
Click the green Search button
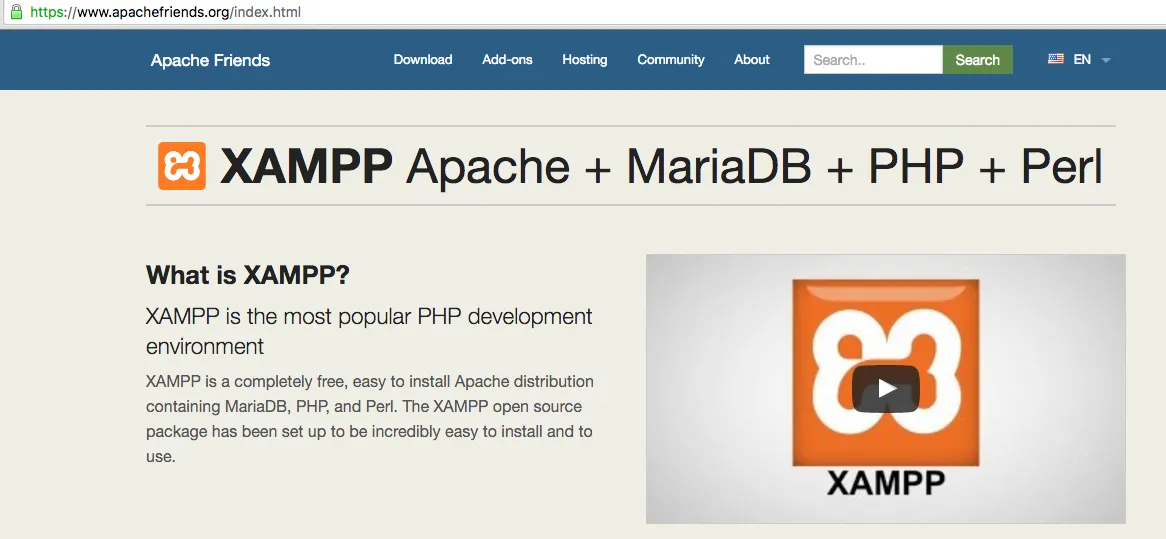(977, 59)
